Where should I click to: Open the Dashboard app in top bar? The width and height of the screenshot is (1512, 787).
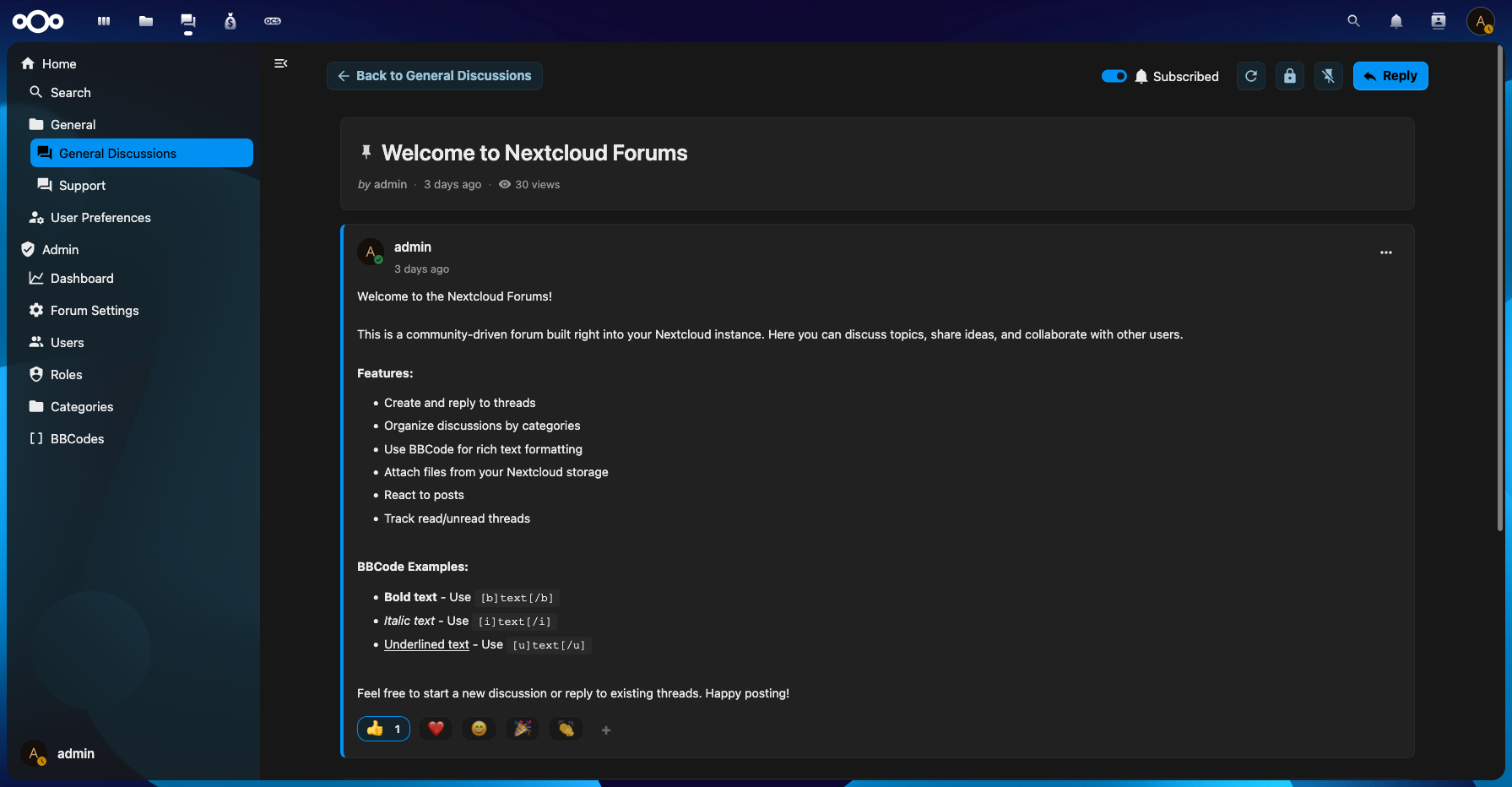[104, 21]
